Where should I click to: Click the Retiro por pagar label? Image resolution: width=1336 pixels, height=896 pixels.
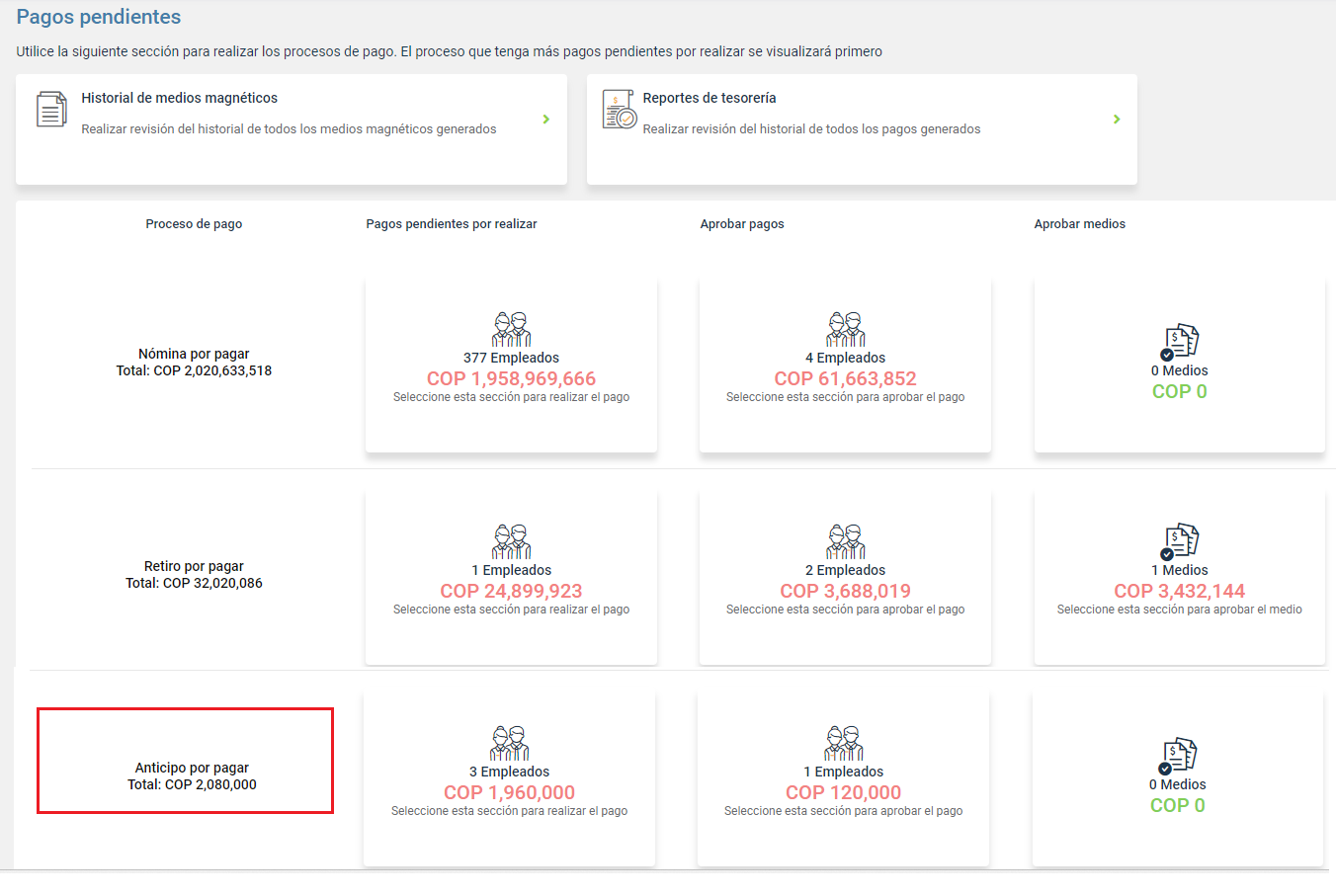[194, 566]
